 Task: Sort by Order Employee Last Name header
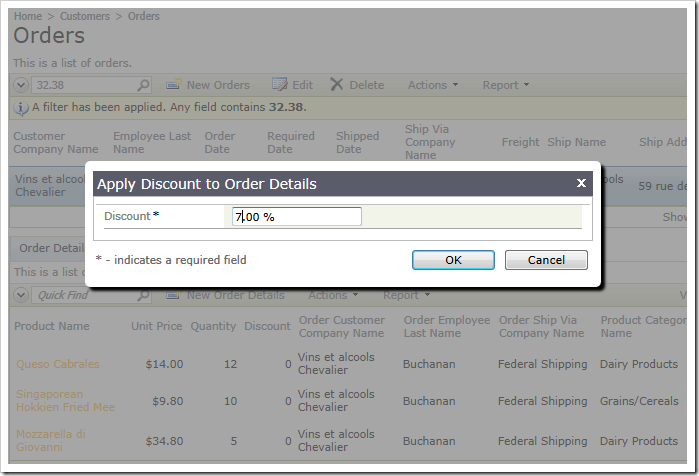coord(447,327)
